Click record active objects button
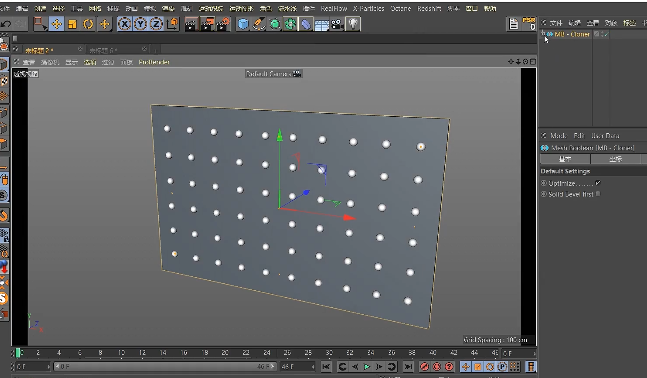 [424, 366]
